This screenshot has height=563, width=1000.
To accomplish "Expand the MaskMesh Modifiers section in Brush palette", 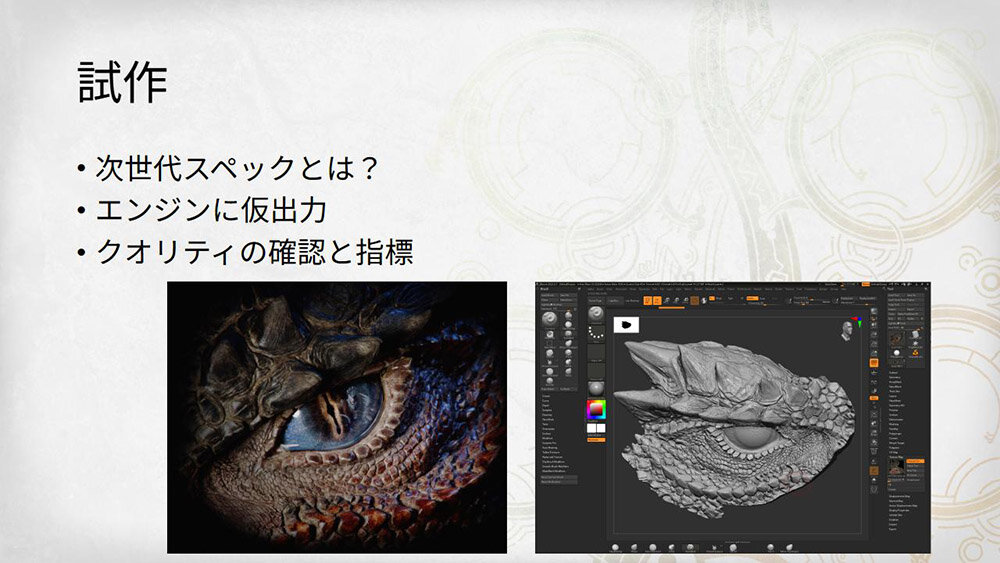I will (554, 471).
